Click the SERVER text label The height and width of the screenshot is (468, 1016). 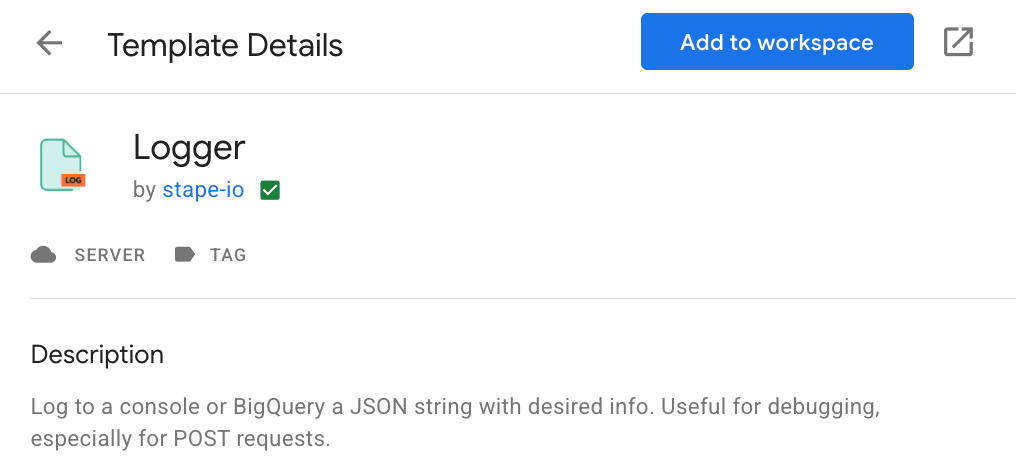(x=110, y=255)
